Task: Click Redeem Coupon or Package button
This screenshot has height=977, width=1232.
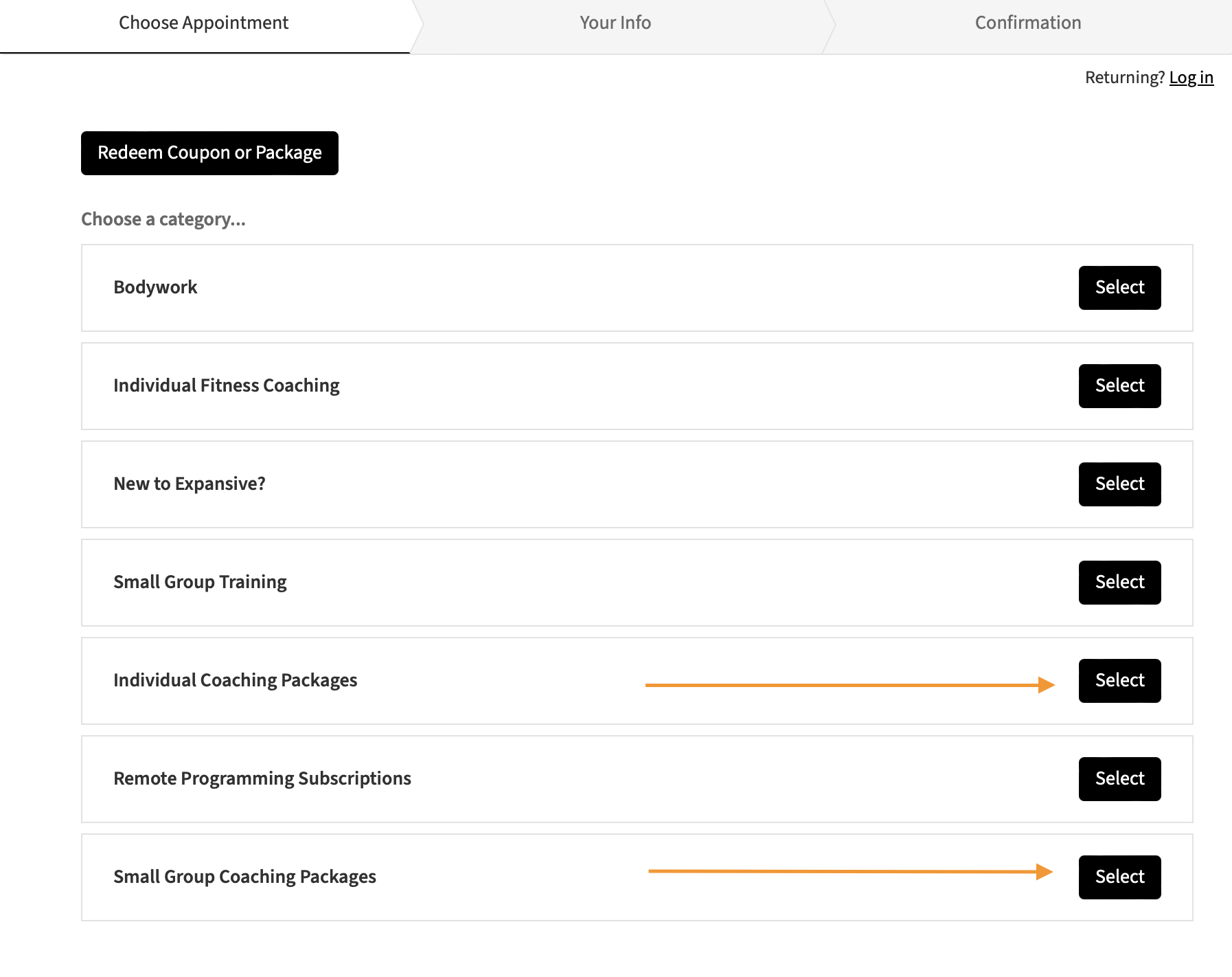Action: click(209, 153)
